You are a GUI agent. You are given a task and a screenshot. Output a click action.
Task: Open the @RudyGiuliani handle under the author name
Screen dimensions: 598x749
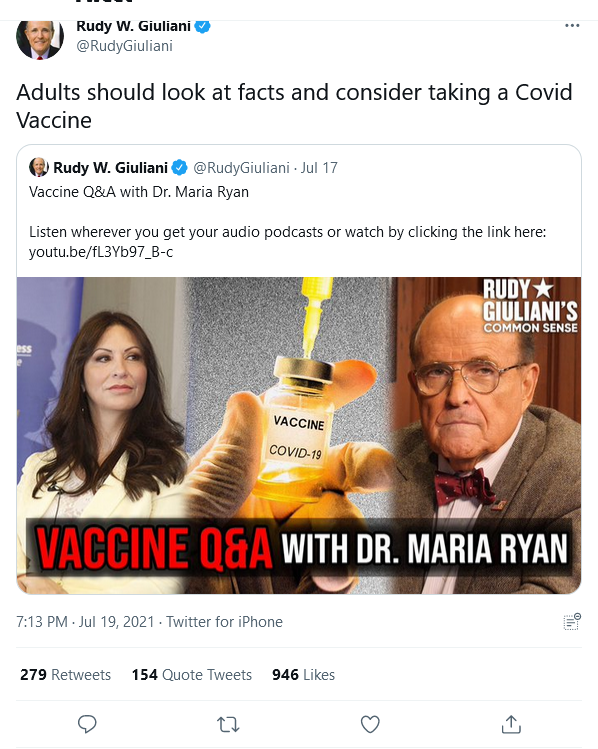124,46
